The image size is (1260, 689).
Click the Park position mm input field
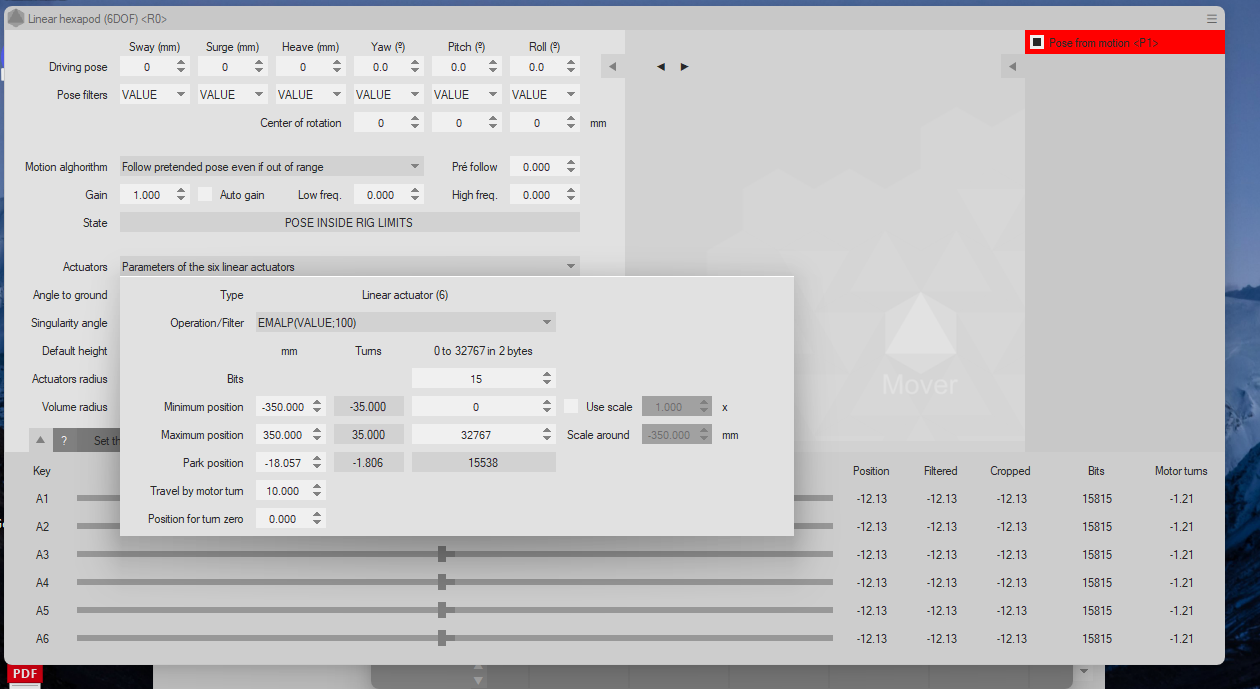click(282, 463)
